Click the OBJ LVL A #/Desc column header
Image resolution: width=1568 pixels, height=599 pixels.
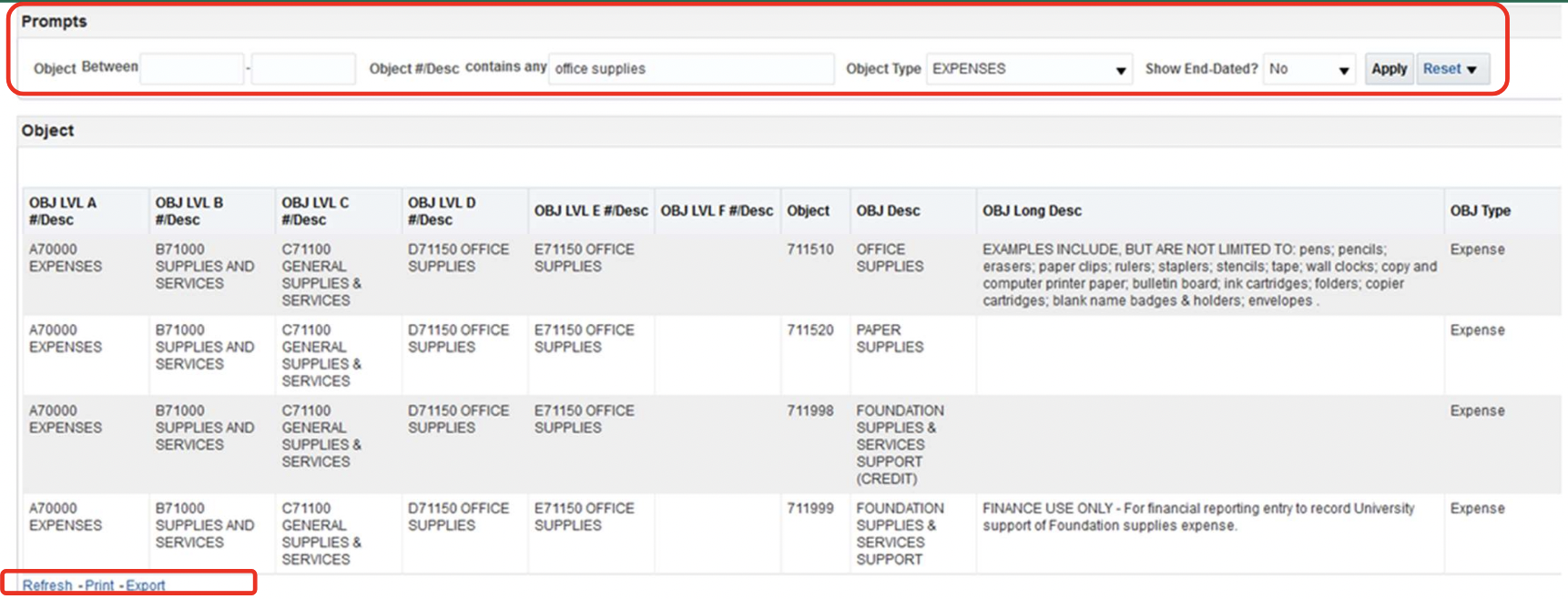tap(62, 211)
